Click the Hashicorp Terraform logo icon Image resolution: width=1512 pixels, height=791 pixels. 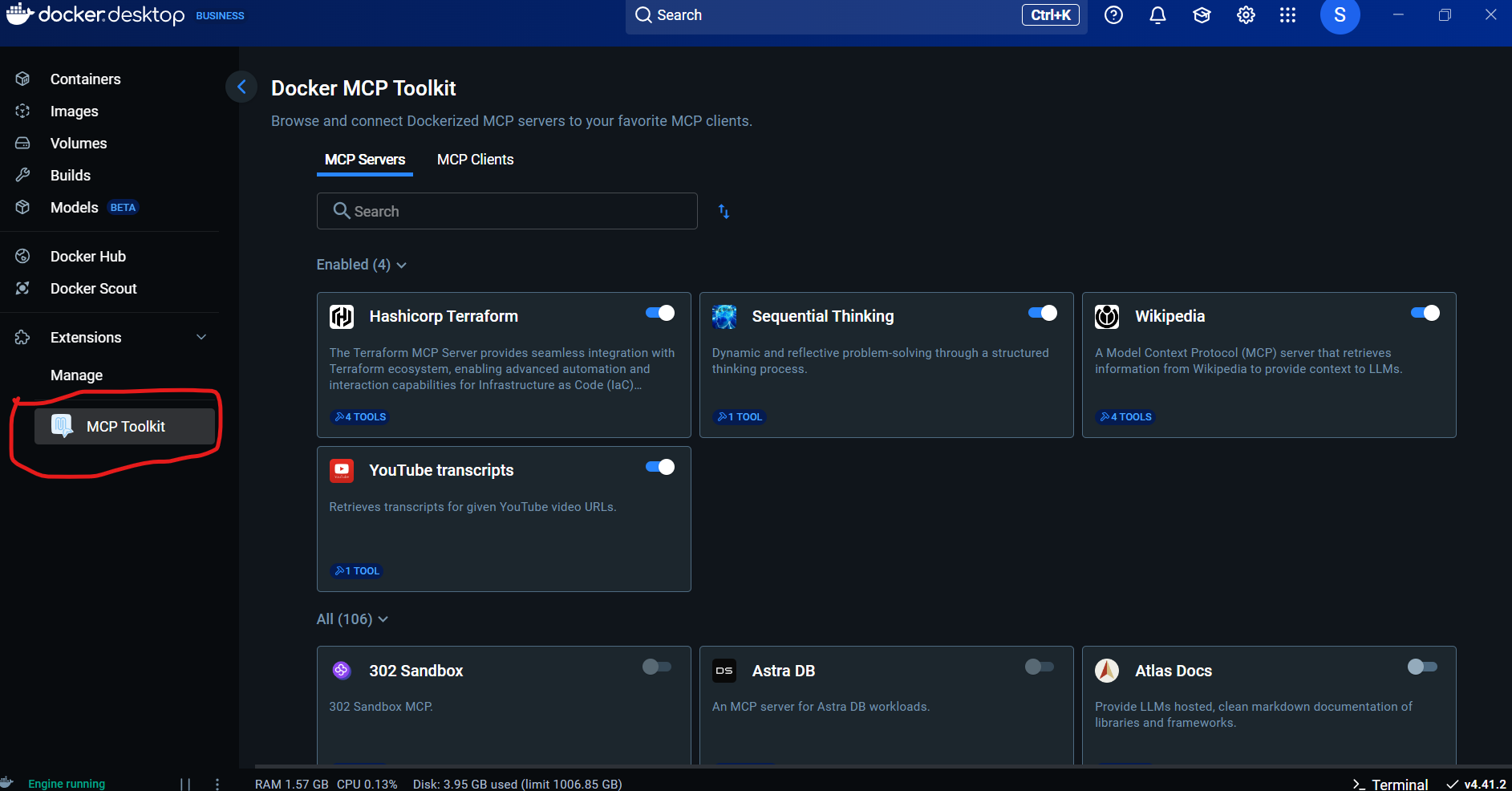point(342,317)
